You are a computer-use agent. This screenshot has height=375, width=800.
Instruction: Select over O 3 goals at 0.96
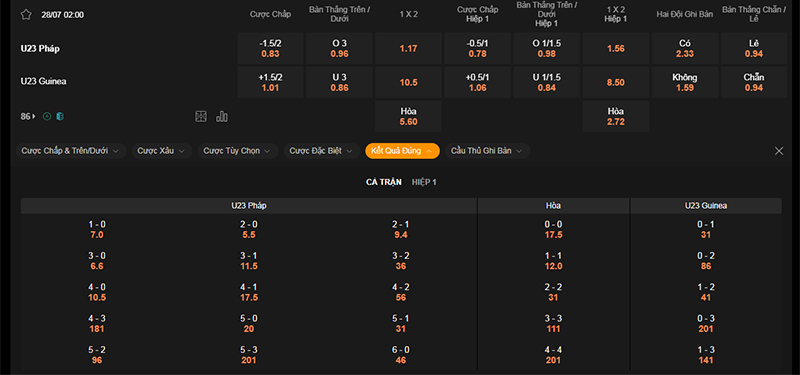(x=339, y=48)
